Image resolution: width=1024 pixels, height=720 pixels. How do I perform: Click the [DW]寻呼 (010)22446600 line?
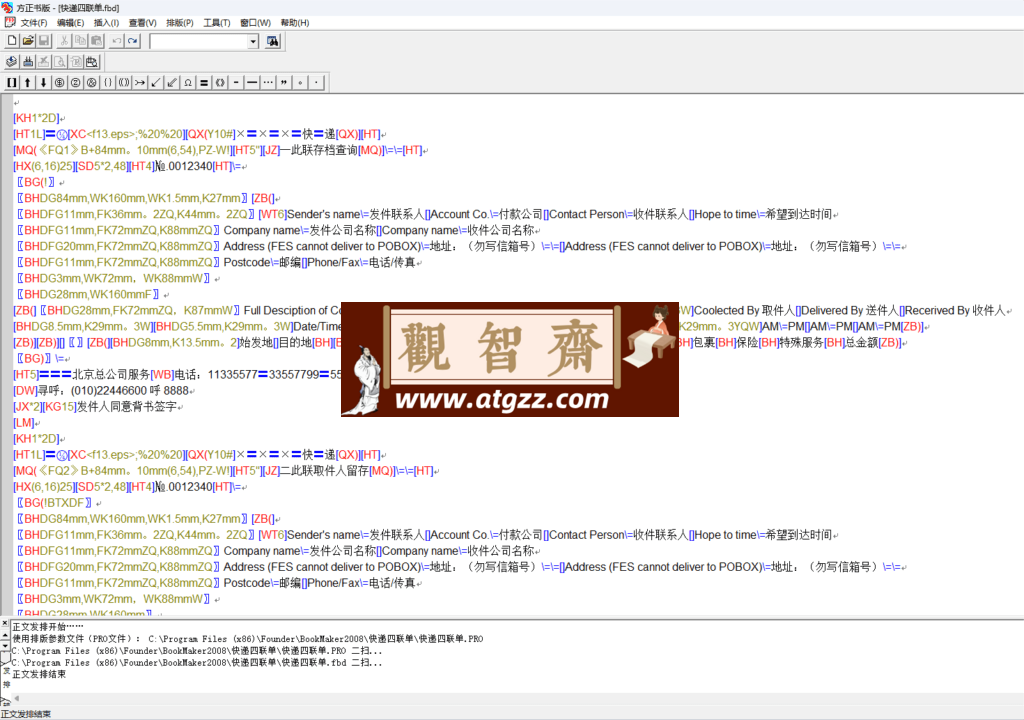pyautogui.click(x=104, y=391)
